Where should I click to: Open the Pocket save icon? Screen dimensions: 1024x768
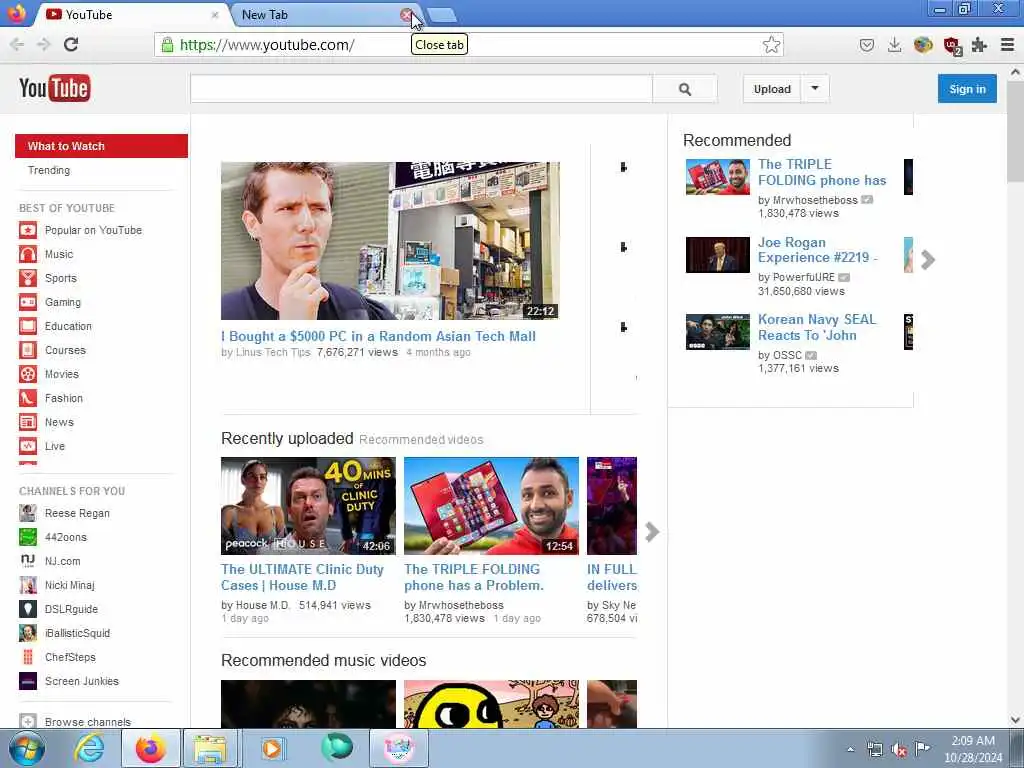click(867, 44)
